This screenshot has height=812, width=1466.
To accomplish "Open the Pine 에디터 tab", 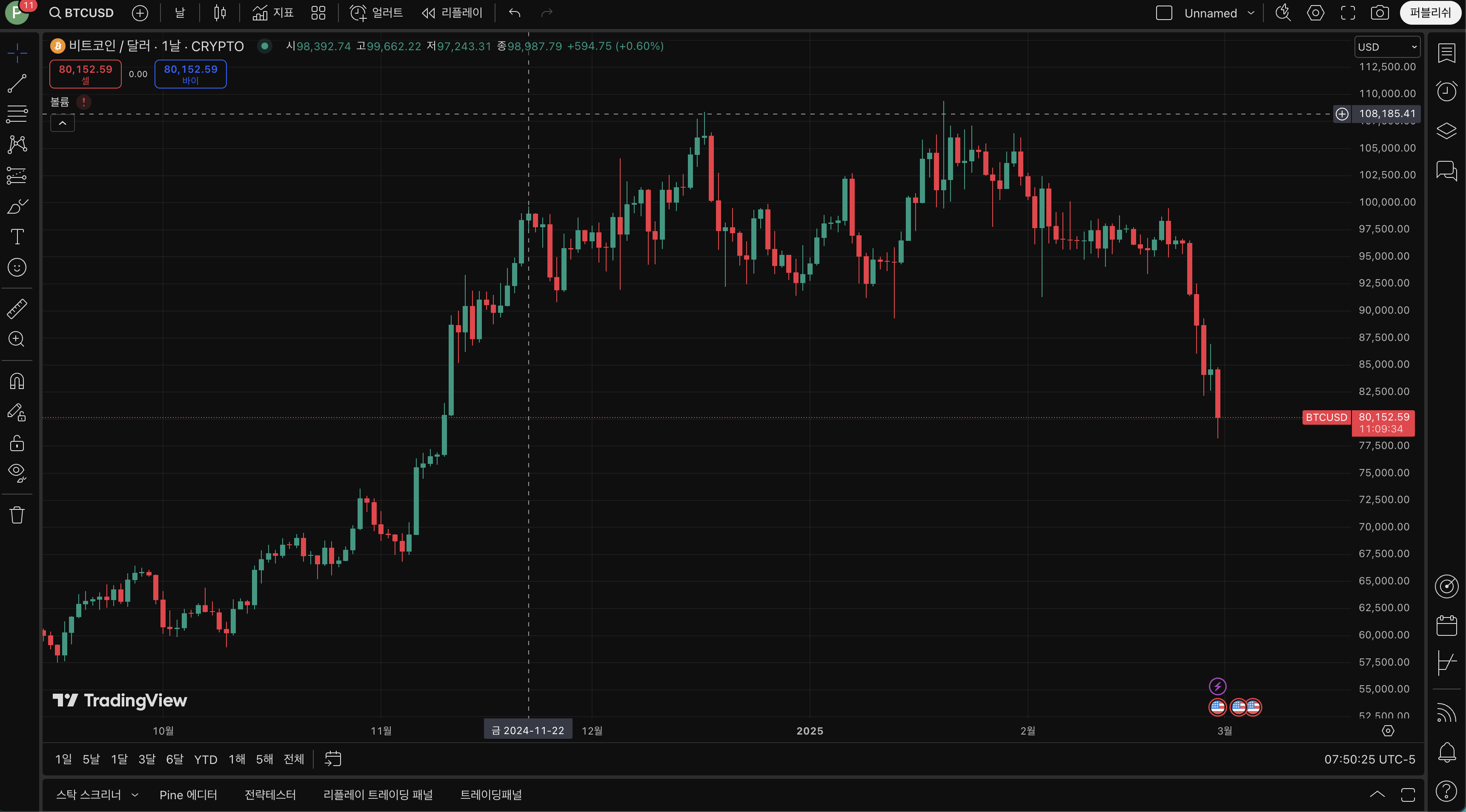I will [188, 795].
